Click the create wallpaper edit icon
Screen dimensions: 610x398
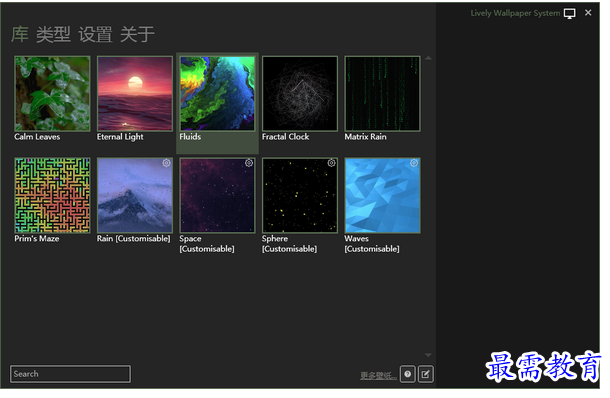tap(426, 374)
